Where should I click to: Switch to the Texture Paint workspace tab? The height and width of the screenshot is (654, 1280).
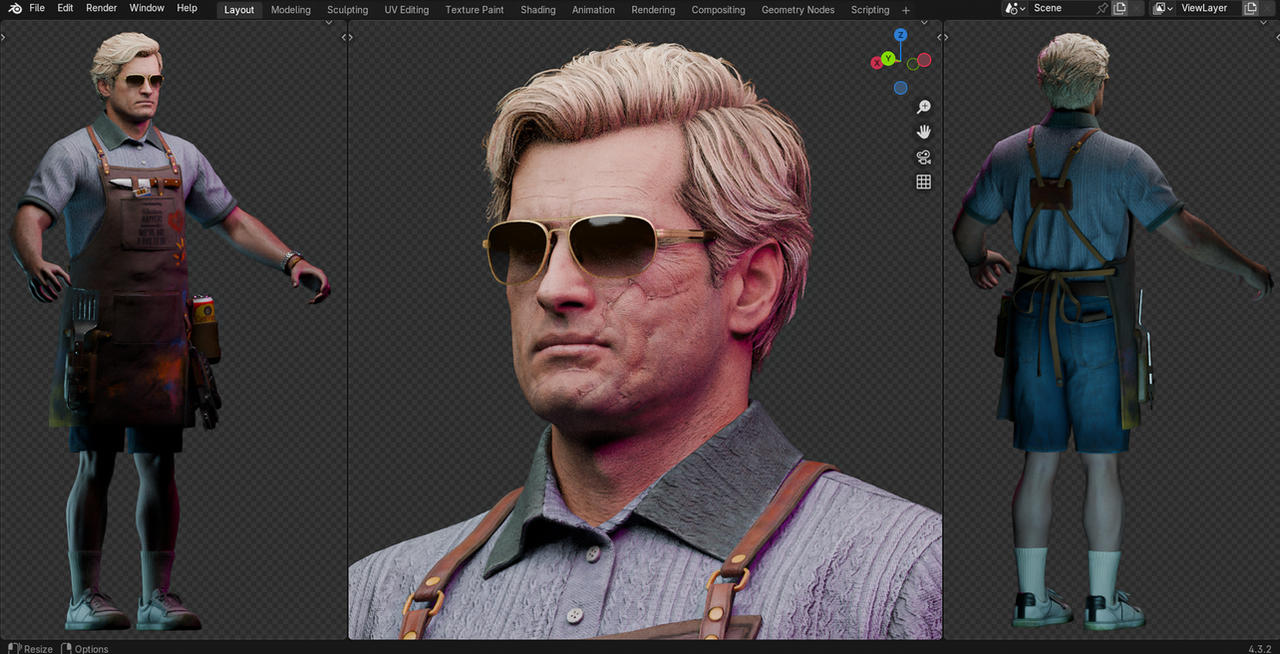[474, 9]
